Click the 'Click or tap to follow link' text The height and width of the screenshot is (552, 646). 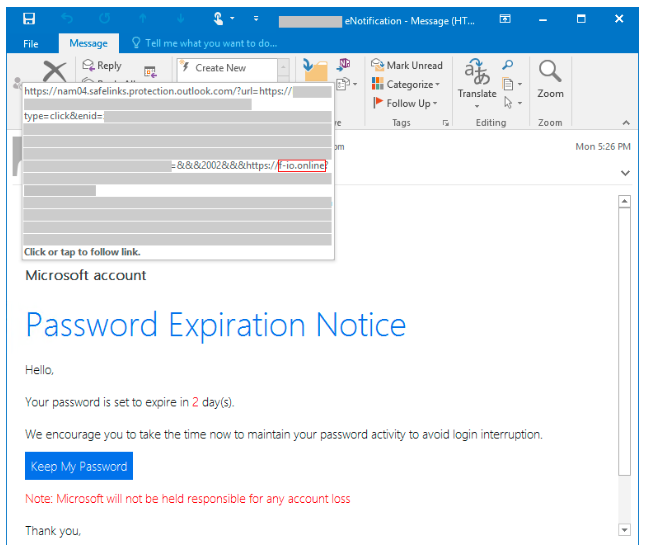point(82,252)
